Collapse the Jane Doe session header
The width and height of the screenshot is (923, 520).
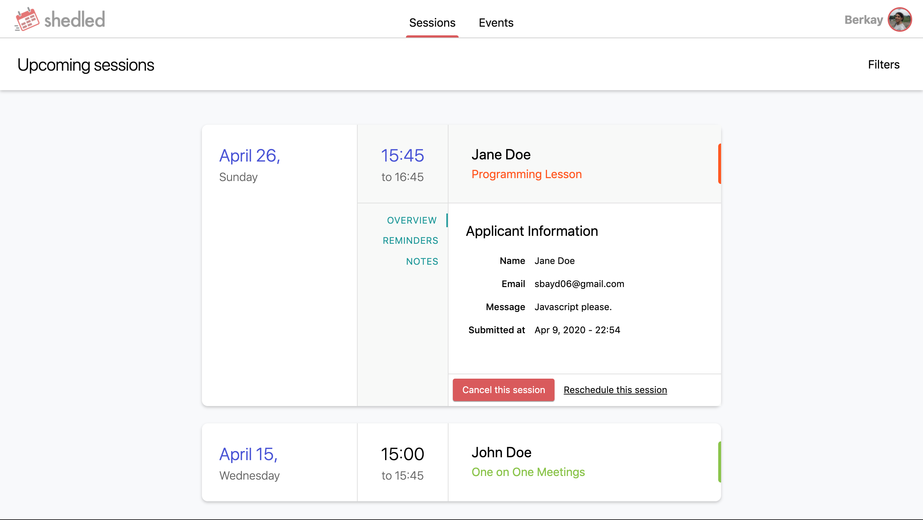pos(585,164)
